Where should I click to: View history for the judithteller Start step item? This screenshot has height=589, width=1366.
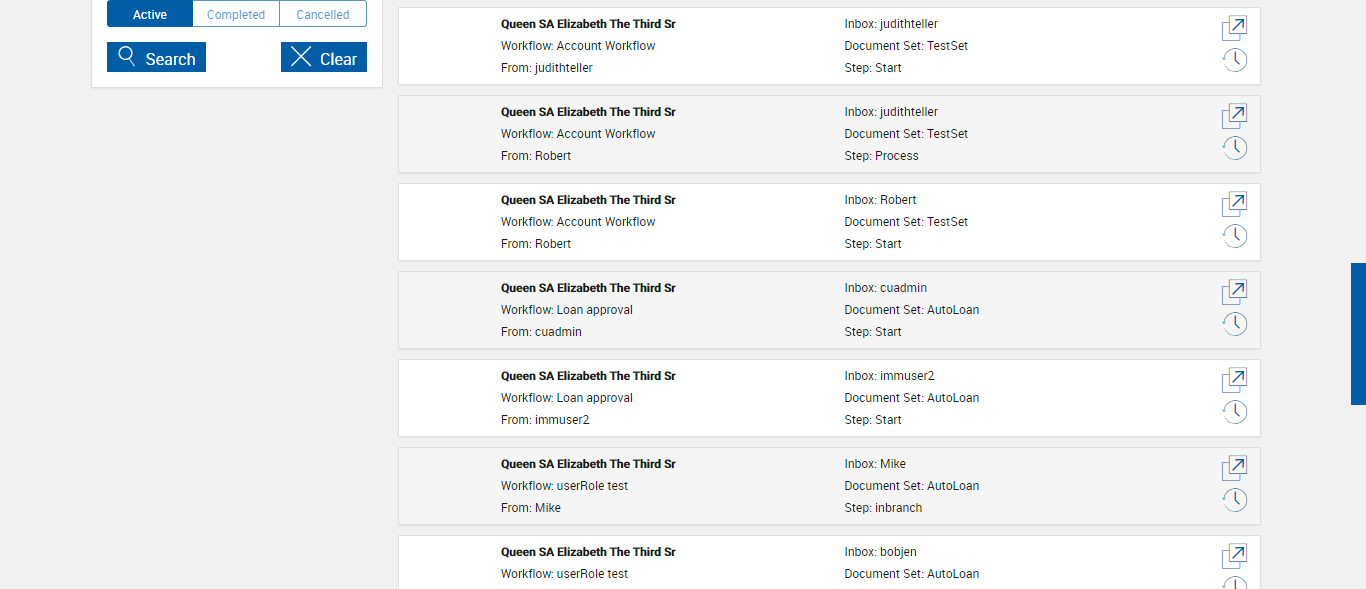[x=1234, y=60]
